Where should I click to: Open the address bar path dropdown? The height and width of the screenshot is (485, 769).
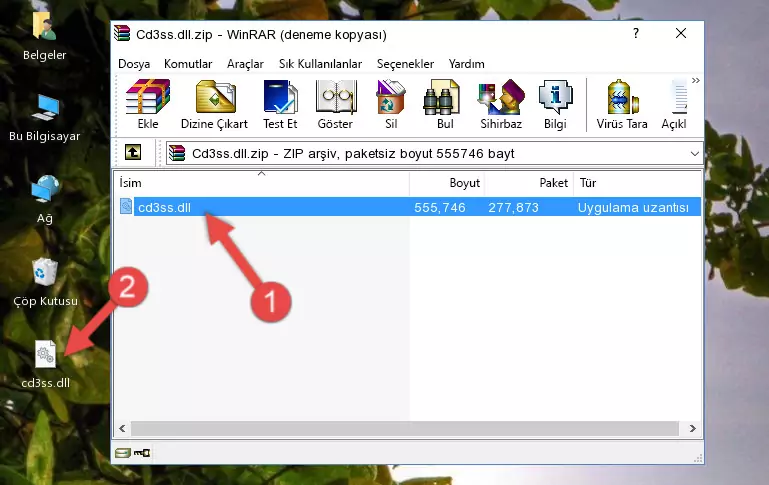[x=694, y=153]
